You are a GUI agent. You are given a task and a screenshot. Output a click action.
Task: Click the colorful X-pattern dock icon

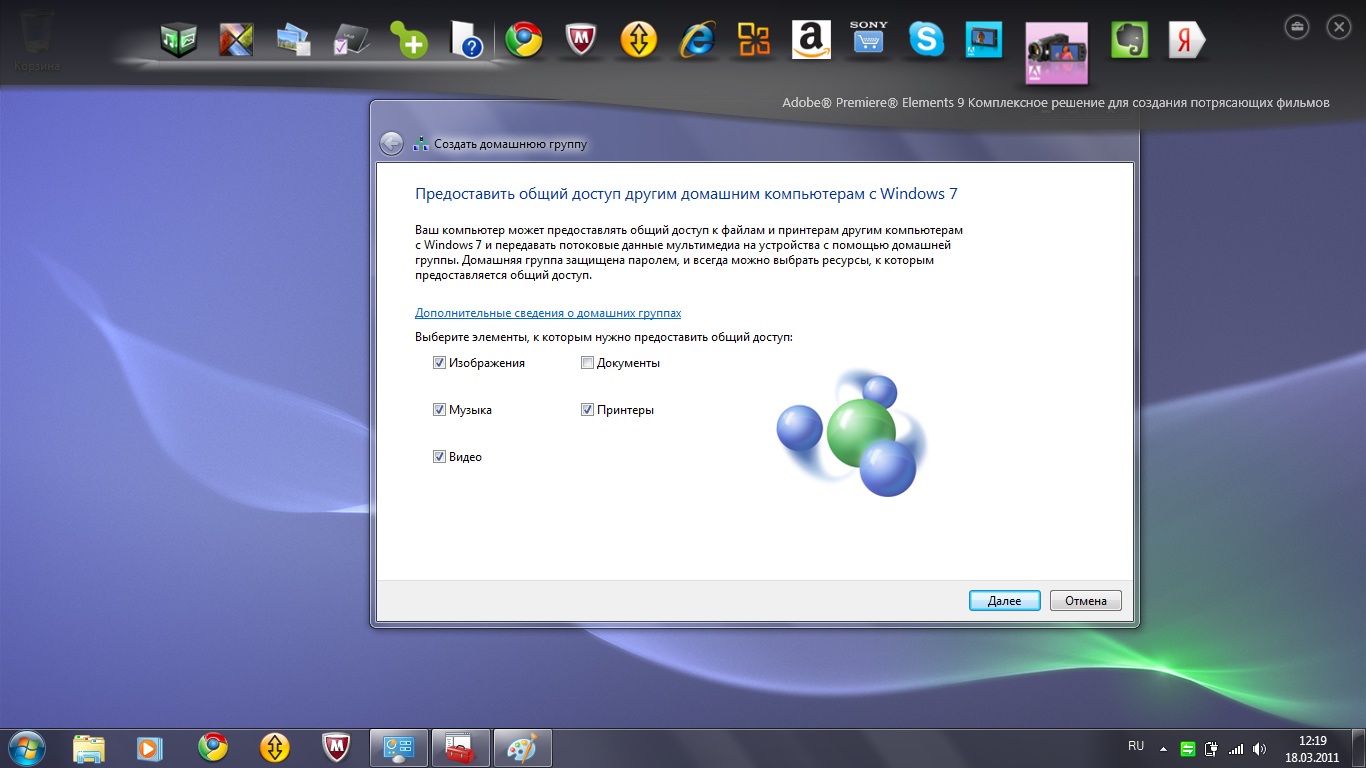(236, 40)
